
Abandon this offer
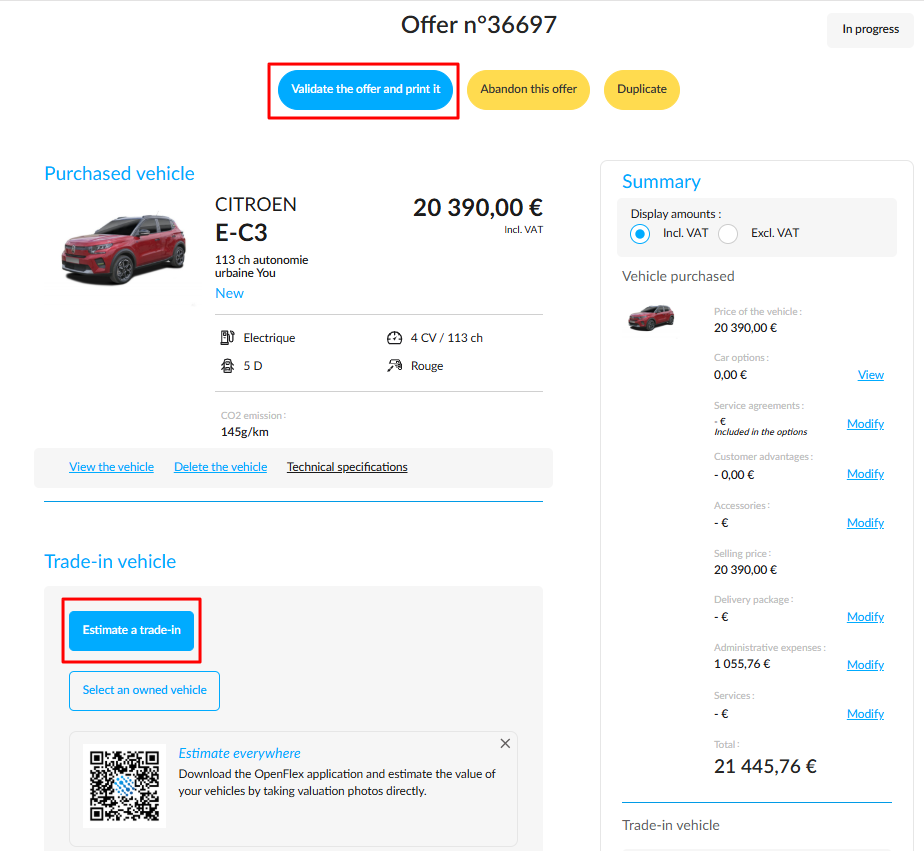click(529, 90)
